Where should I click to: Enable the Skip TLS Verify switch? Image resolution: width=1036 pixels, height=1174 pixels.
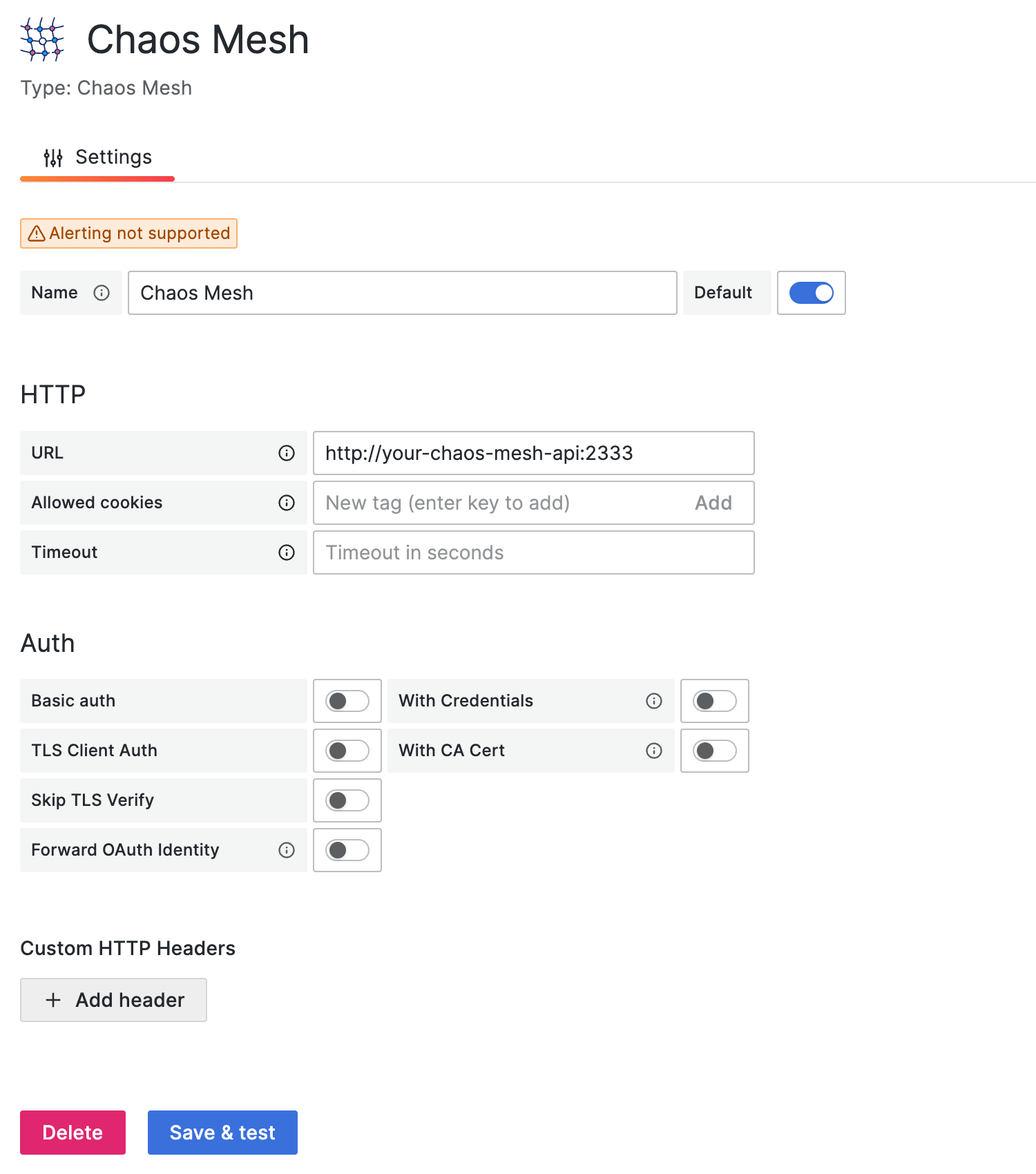coord(347,800)
